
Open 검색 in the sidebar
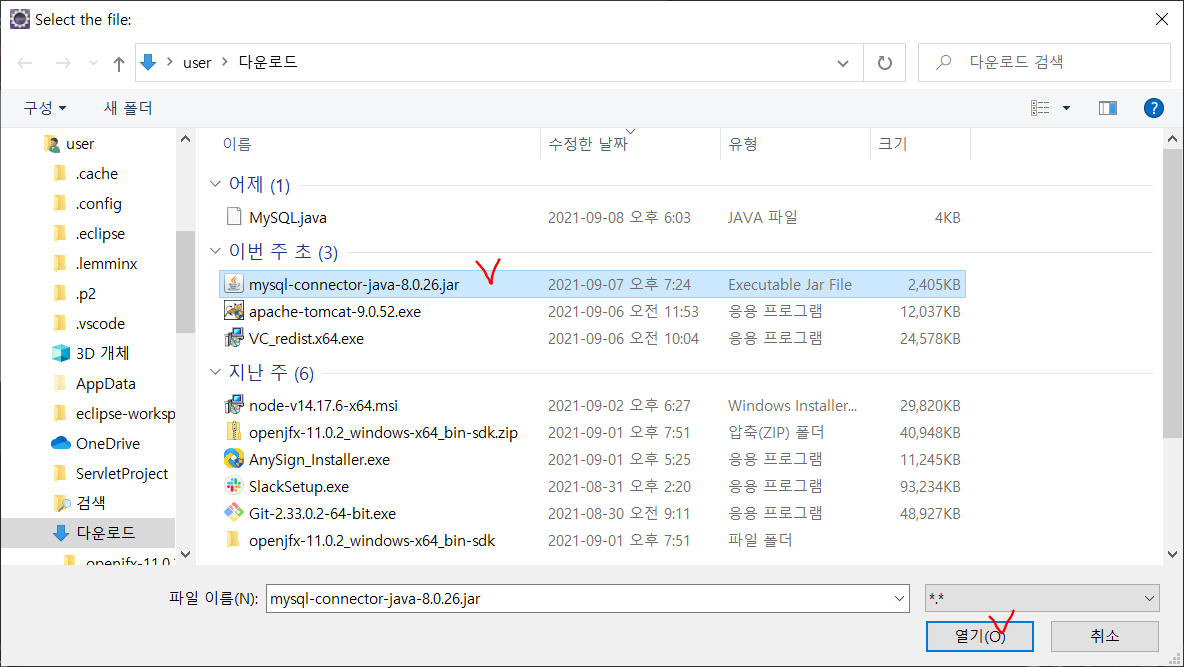[90, 503]
